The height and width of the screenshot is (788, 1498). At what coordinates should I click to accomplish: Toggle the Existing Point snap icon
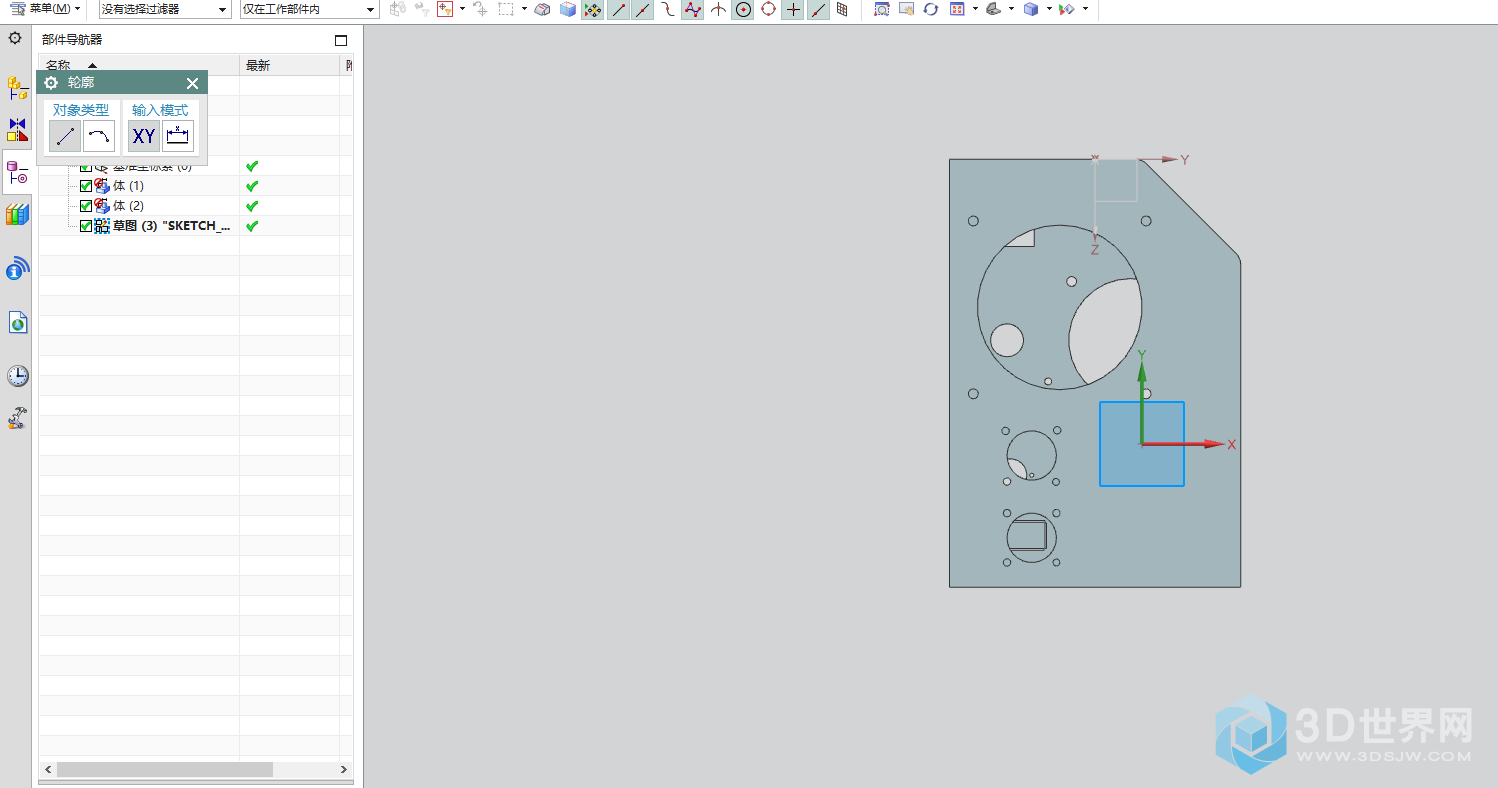pos(793,9)
